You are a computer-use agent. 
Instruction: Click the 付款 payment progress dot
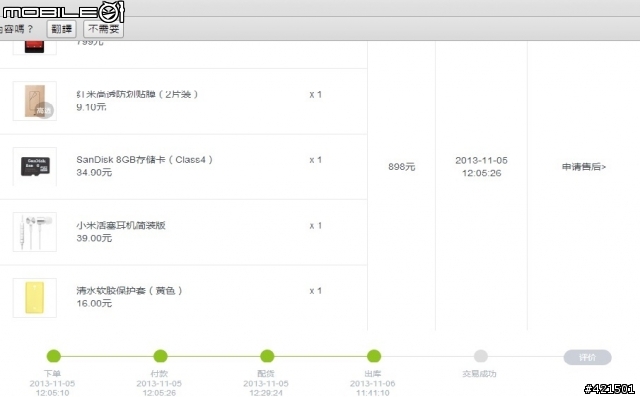[x=160, y=356]
